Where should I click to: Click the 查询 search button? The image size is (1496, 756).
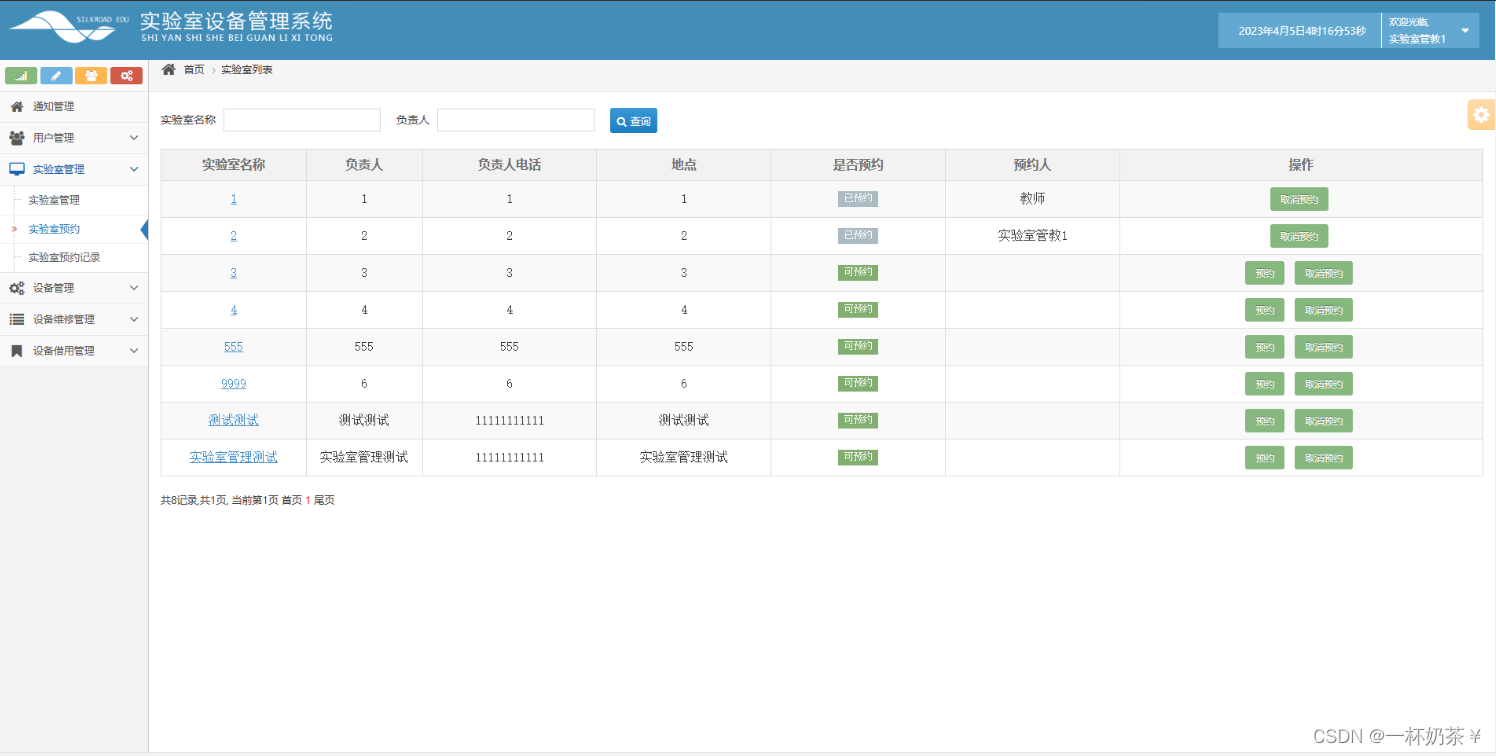pyautogui.click(x=633, y=121)
